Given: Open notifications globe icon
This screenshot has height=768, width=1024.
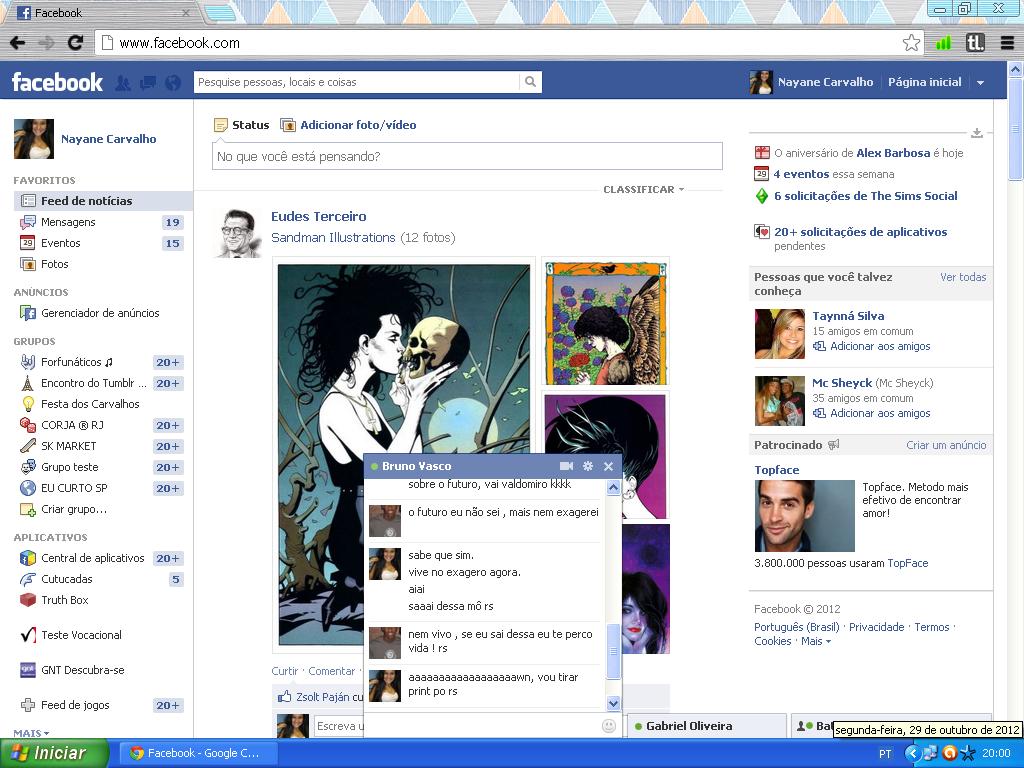Looking at the screenshot, I should click(173, 83).
